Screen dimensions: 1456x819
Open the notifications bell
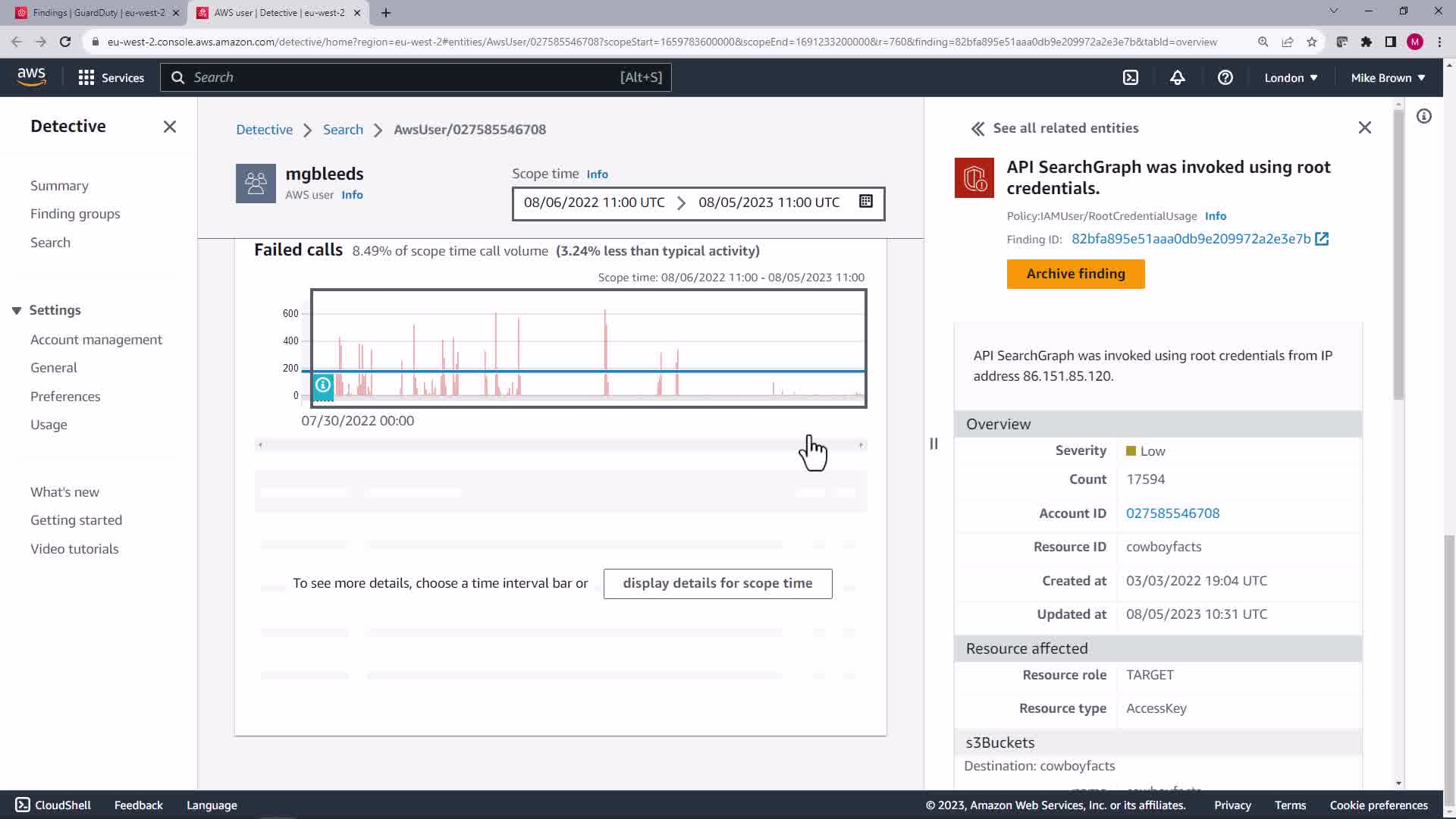click(1177, 77)
